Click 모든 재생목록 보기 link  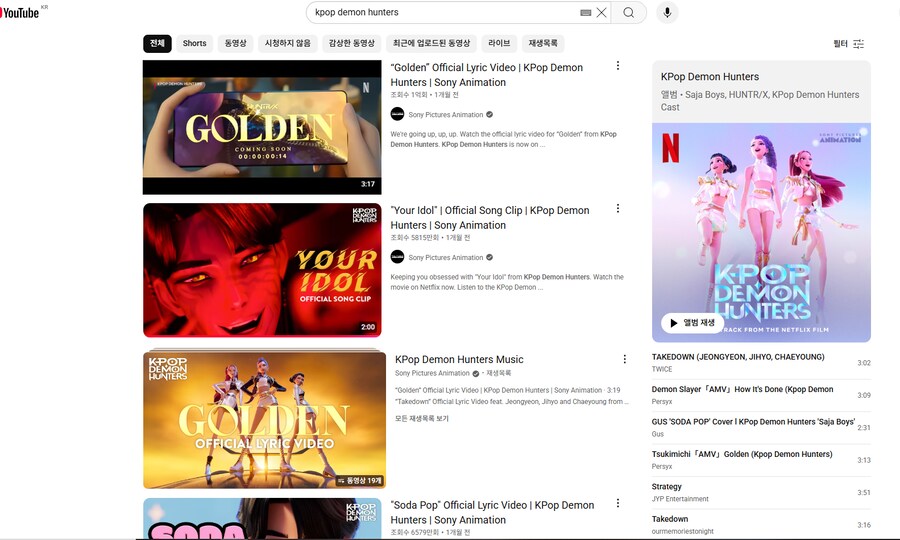click(x=421, y=418)
